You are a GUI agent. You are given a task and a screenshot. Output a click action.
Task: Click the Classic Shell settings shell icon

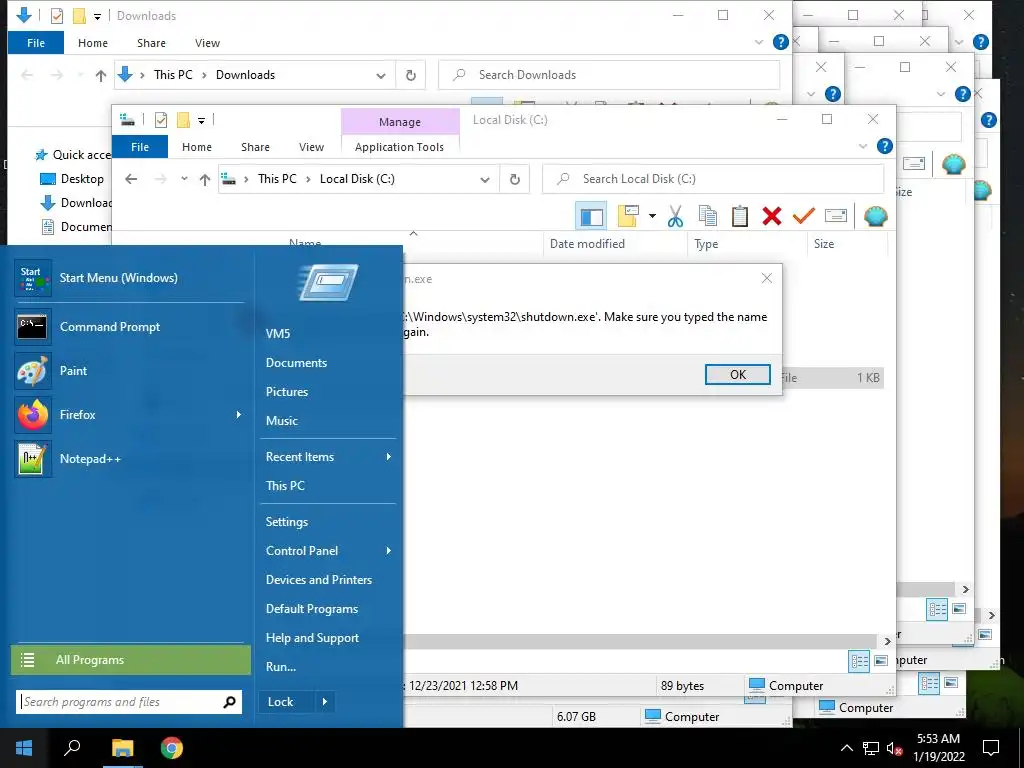[x=875, y=216]
